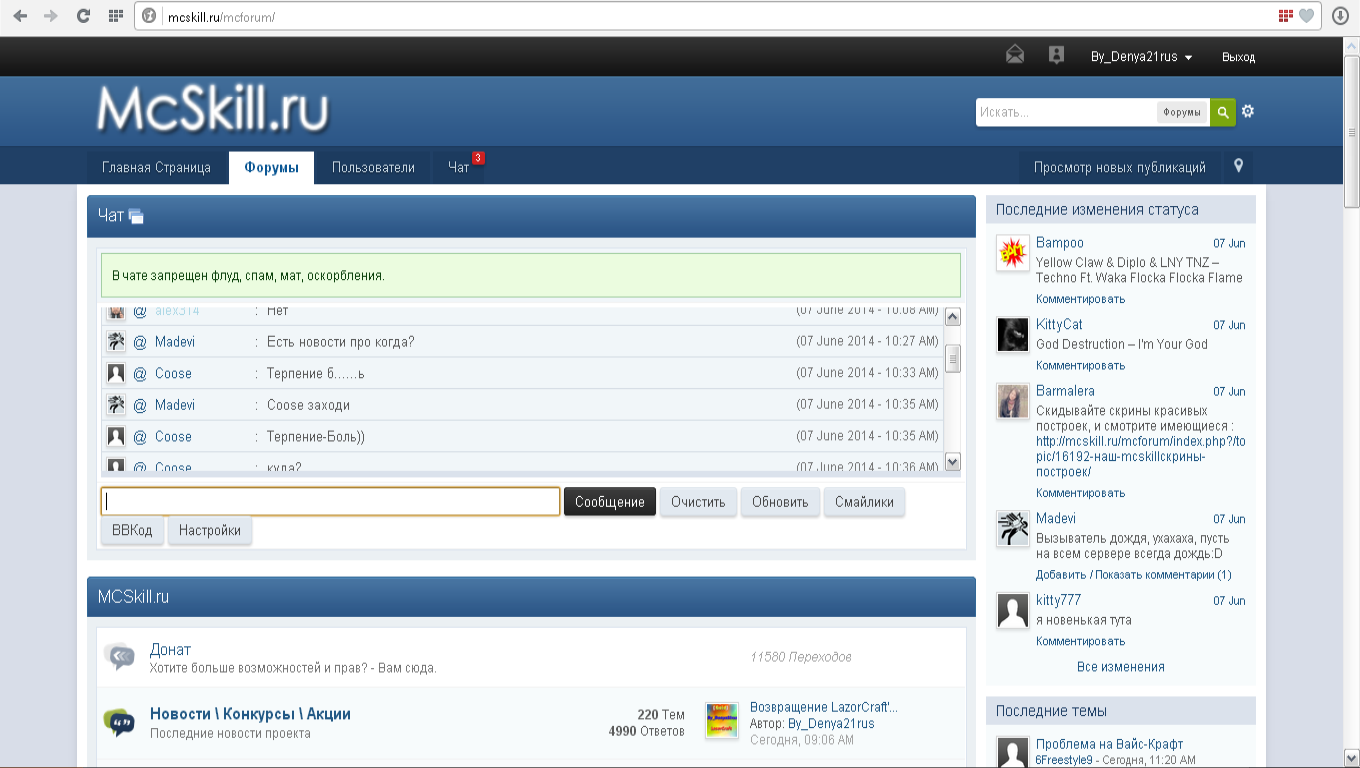1360x768 pixels.
Task: Refresh chat with the Обновить button
Action: click(x=780, y=501)
